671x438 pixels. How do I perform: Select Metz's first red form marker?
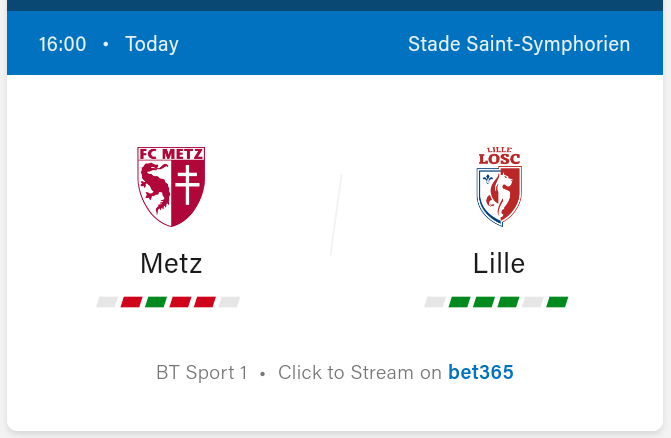pyautogui.click(x=131, y=302)
